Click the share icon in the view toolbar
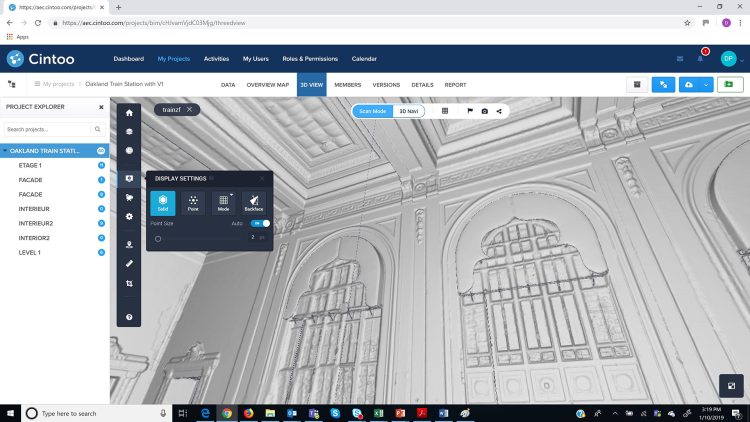750x422 pixels. pos(499,111)
